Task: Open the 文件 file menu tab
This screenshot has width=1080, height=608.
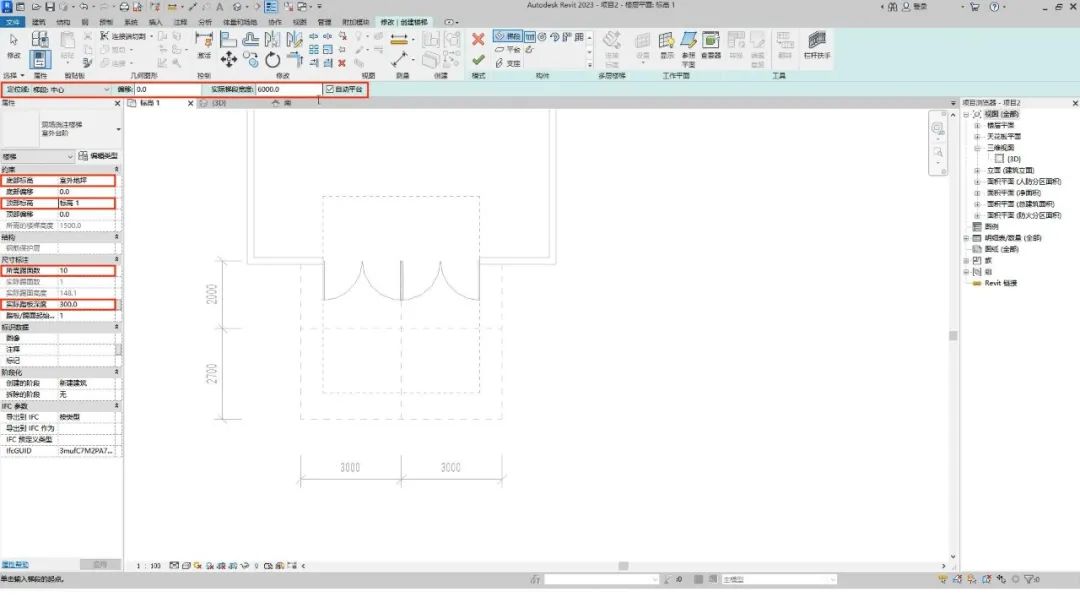Action: click(12, 22)
